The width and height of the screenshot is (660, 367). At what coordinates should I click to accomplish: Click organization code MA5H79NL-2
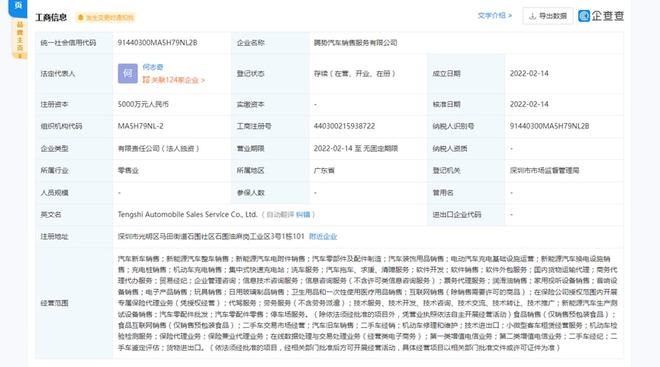(x=141, y=126)
